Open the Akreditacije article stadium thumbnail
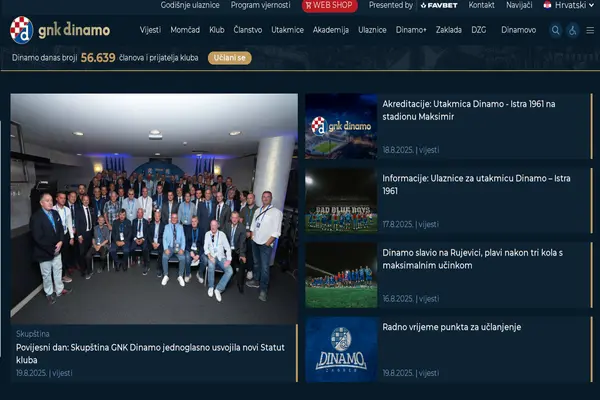This screenshot has height=400, width=600. [341, 127]
